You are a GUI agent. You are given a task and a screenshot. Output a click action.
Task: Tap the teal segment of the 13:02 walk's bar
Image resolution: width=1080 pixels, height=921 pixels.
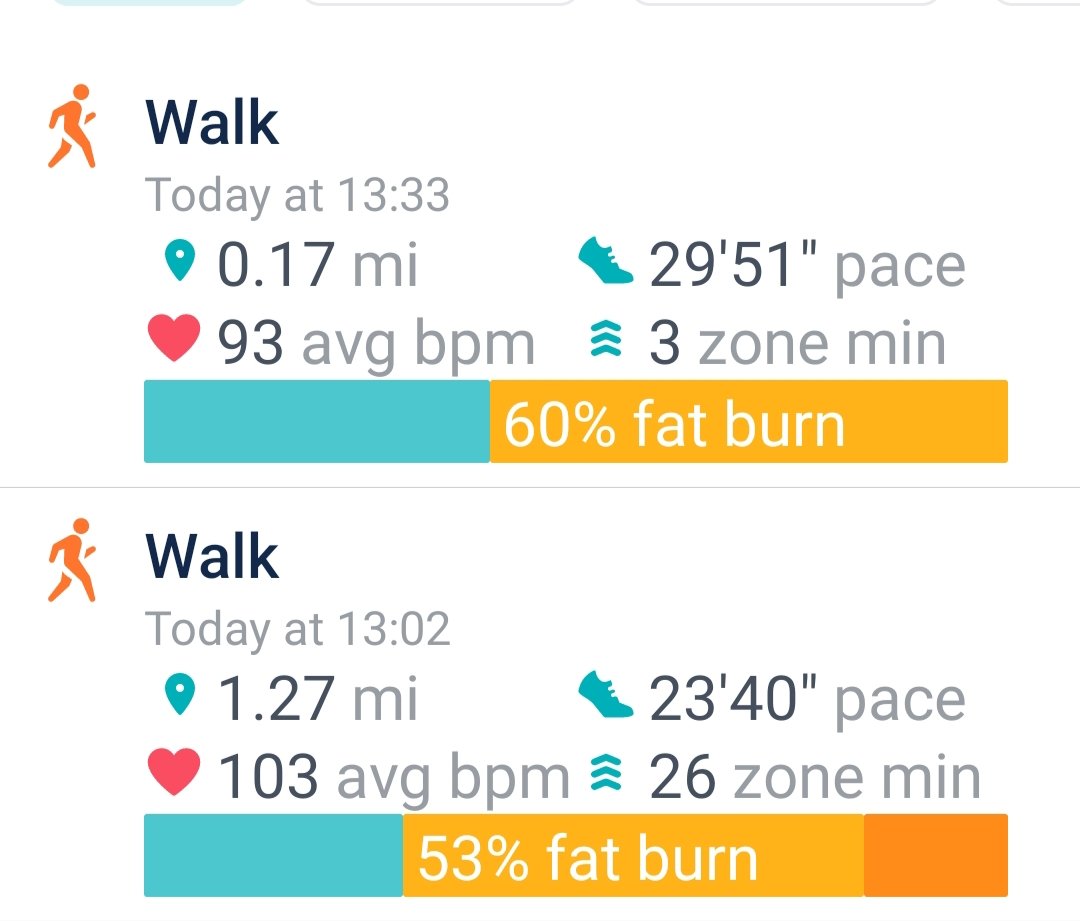tap(273, 856)
